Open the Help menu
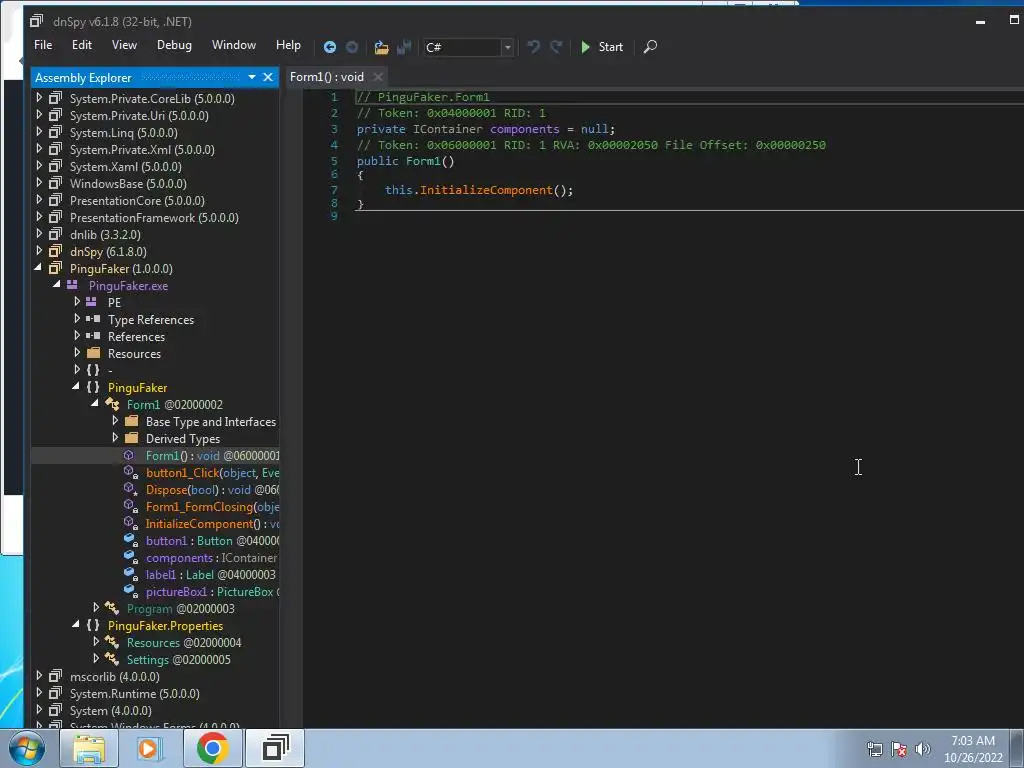1024x768 pixels. click(x=288, y=45)
